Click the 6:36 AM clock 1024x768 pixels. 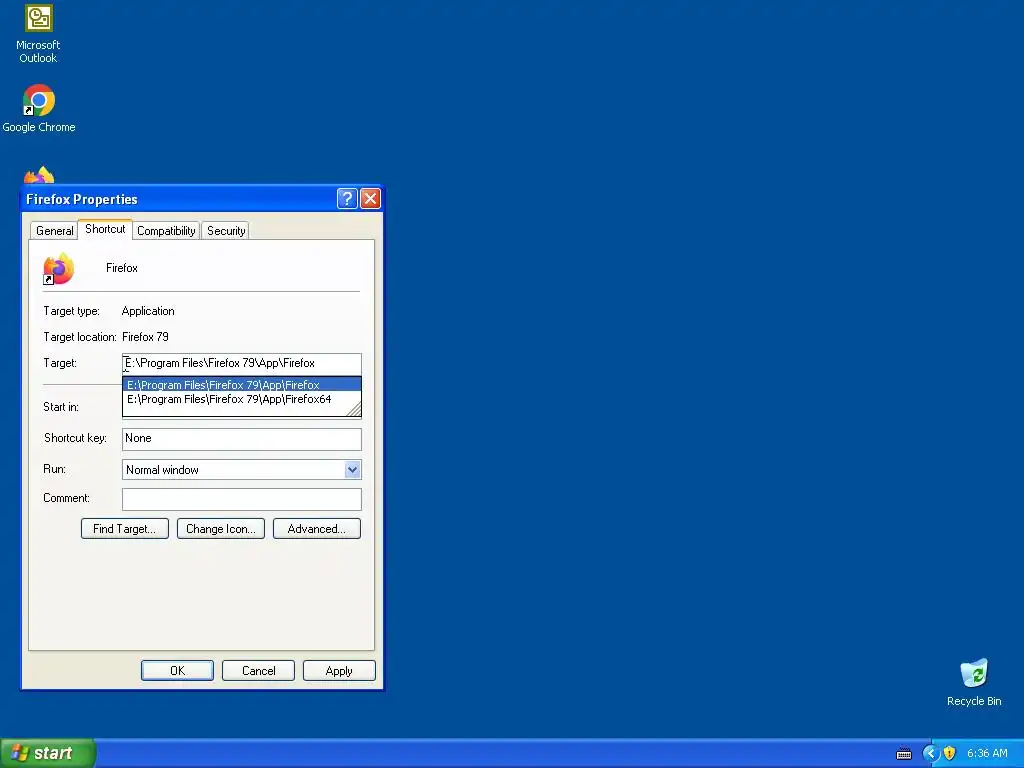point(987,754)
